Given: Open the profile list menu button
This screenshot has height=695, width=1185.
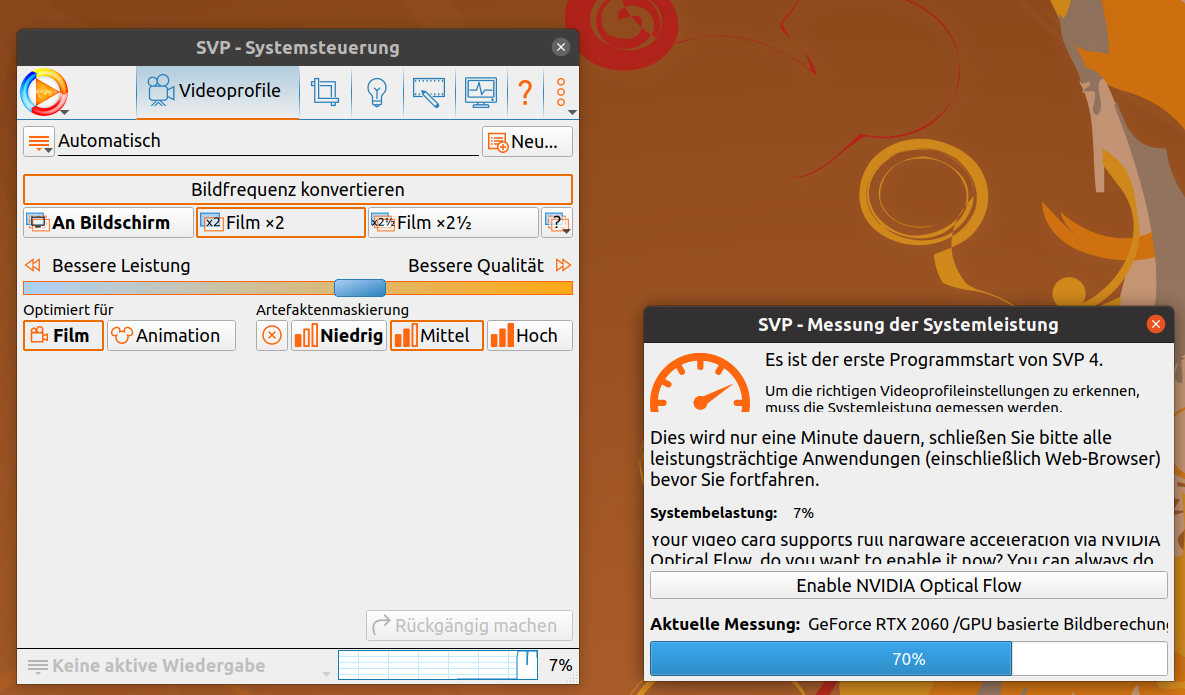Looking at the screenshot, I should click(x=39, y=142).
